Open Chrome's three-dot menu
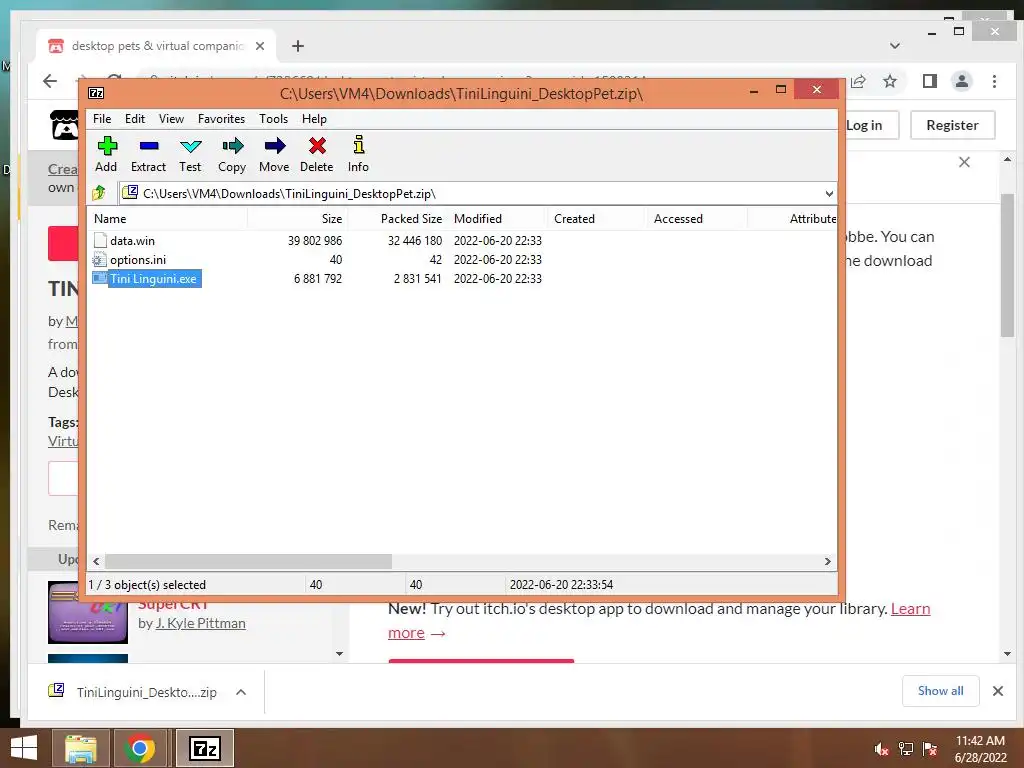The width and height of the screenshot is (1024, 768). click(994, 81)
